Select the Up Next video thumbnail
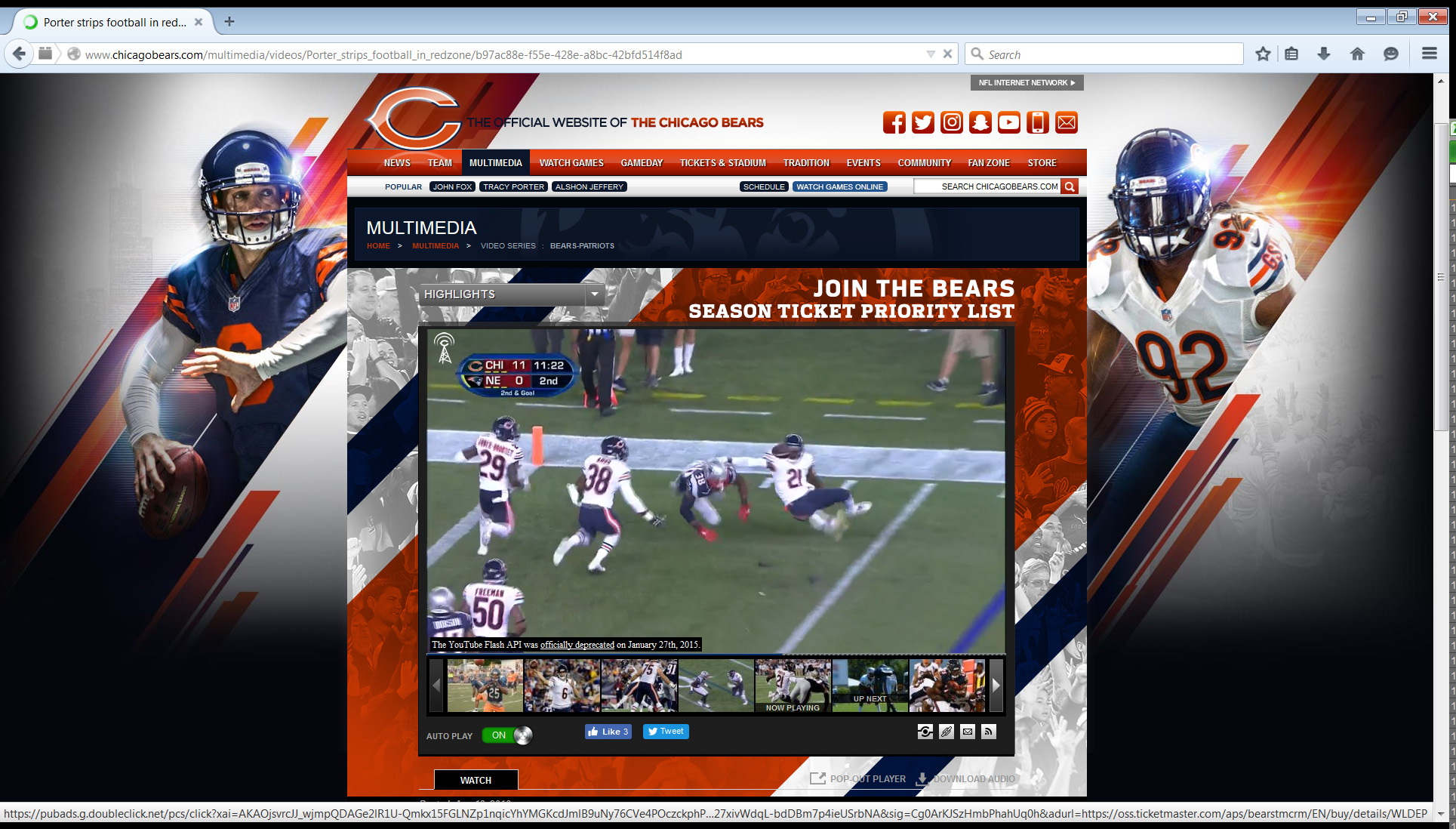Screen dimensions: 1456x829 pyautogui.click(x=870, y=686)
